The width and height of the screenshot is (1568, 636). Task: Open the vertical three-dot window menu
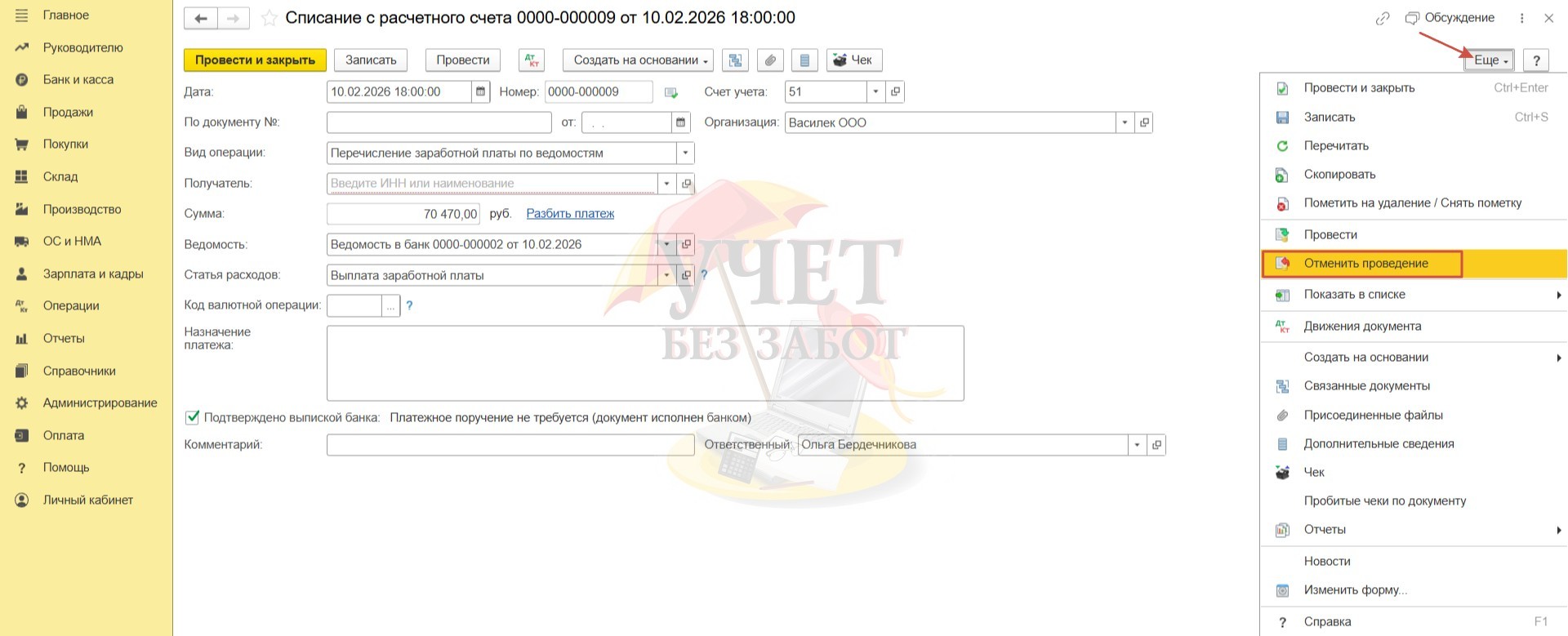click(x=1521, y=18)
